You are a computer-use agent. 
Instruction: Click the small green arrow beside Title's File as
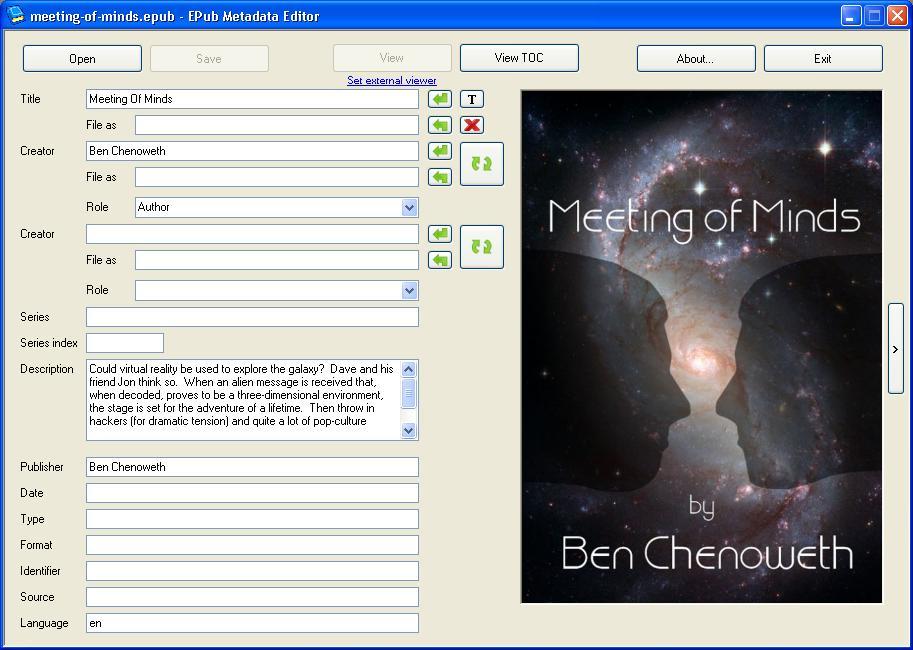click(x=438, y=124)
